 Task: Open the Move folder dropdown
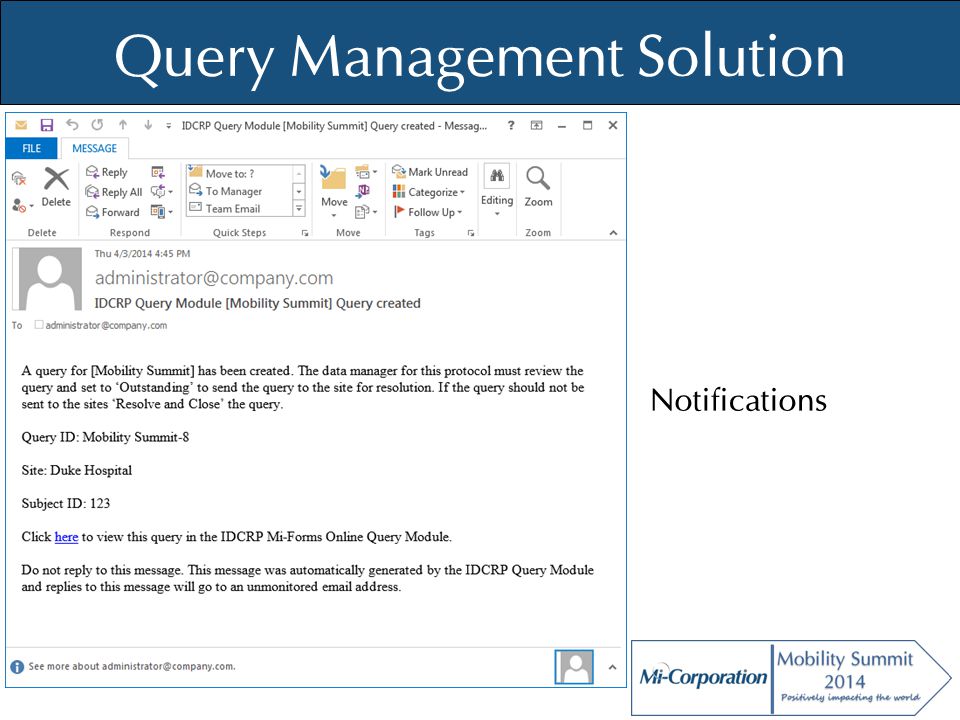tap(334, 191)
